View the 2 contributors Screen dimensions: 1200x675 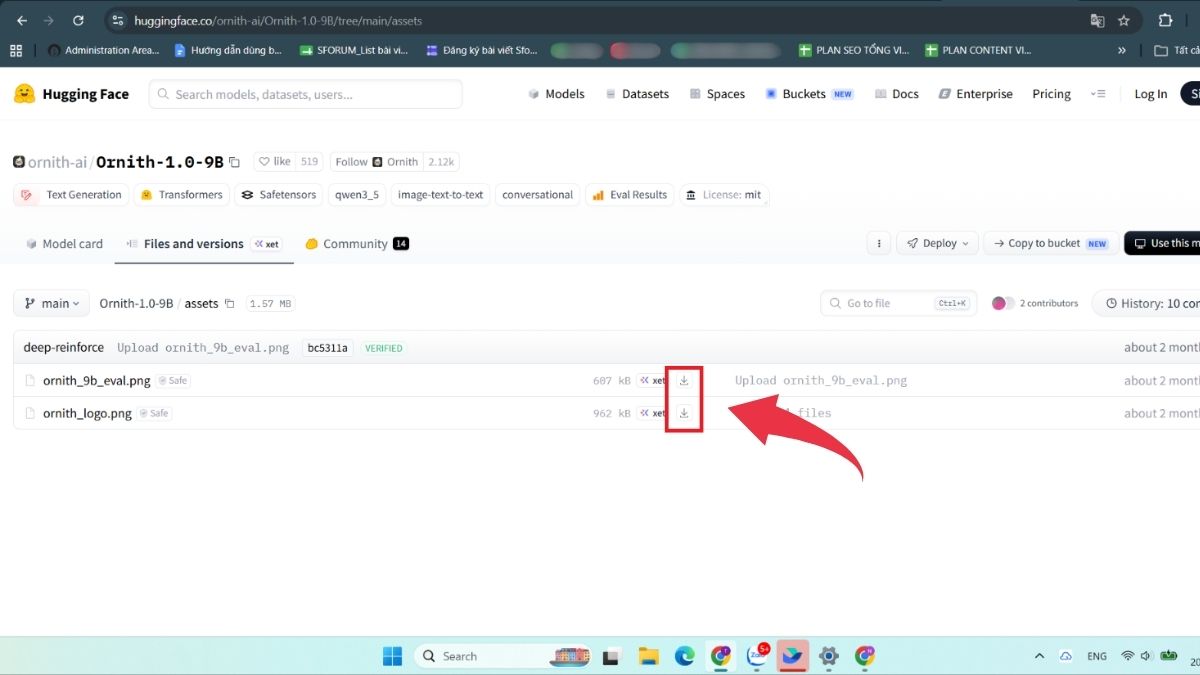1035,303
